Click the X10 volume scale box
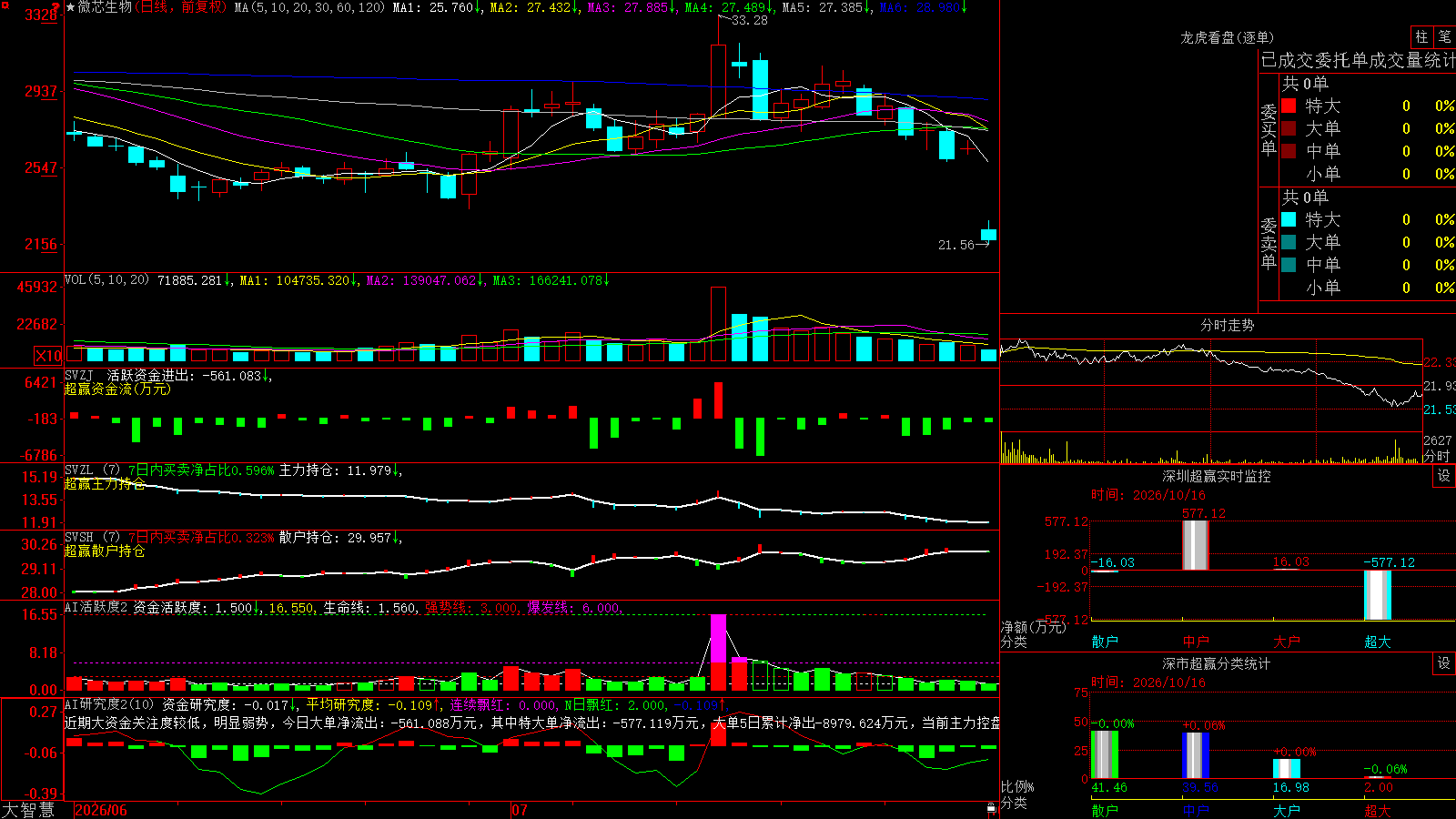This screenshot has height=819, width=1456. point(48,356)
